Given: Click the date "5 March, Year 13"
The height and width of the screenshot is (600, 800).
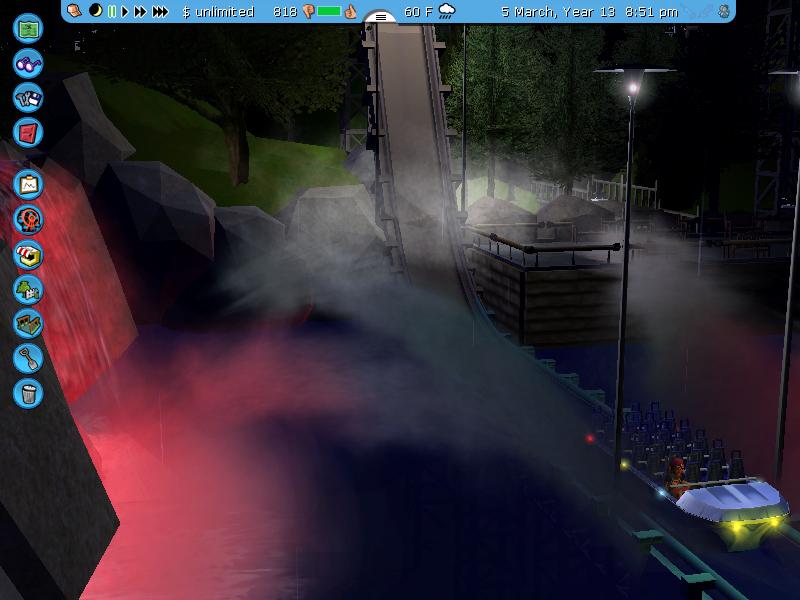Looking at the screenshot, I should (558, 12).
